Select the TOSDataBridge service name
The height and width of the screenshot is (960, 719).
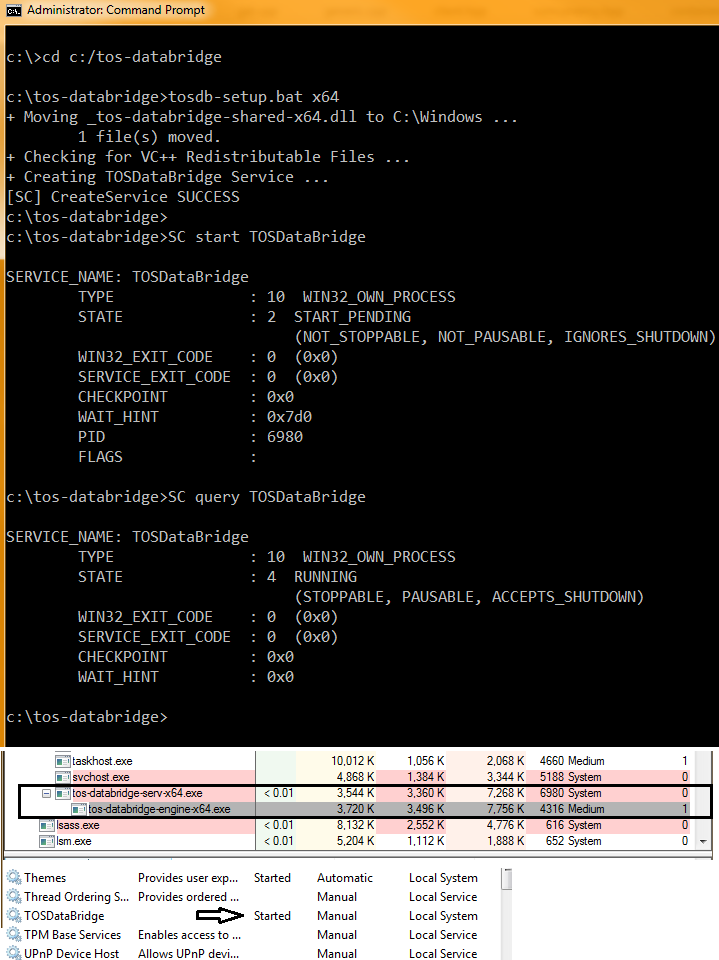coord(64,915)
